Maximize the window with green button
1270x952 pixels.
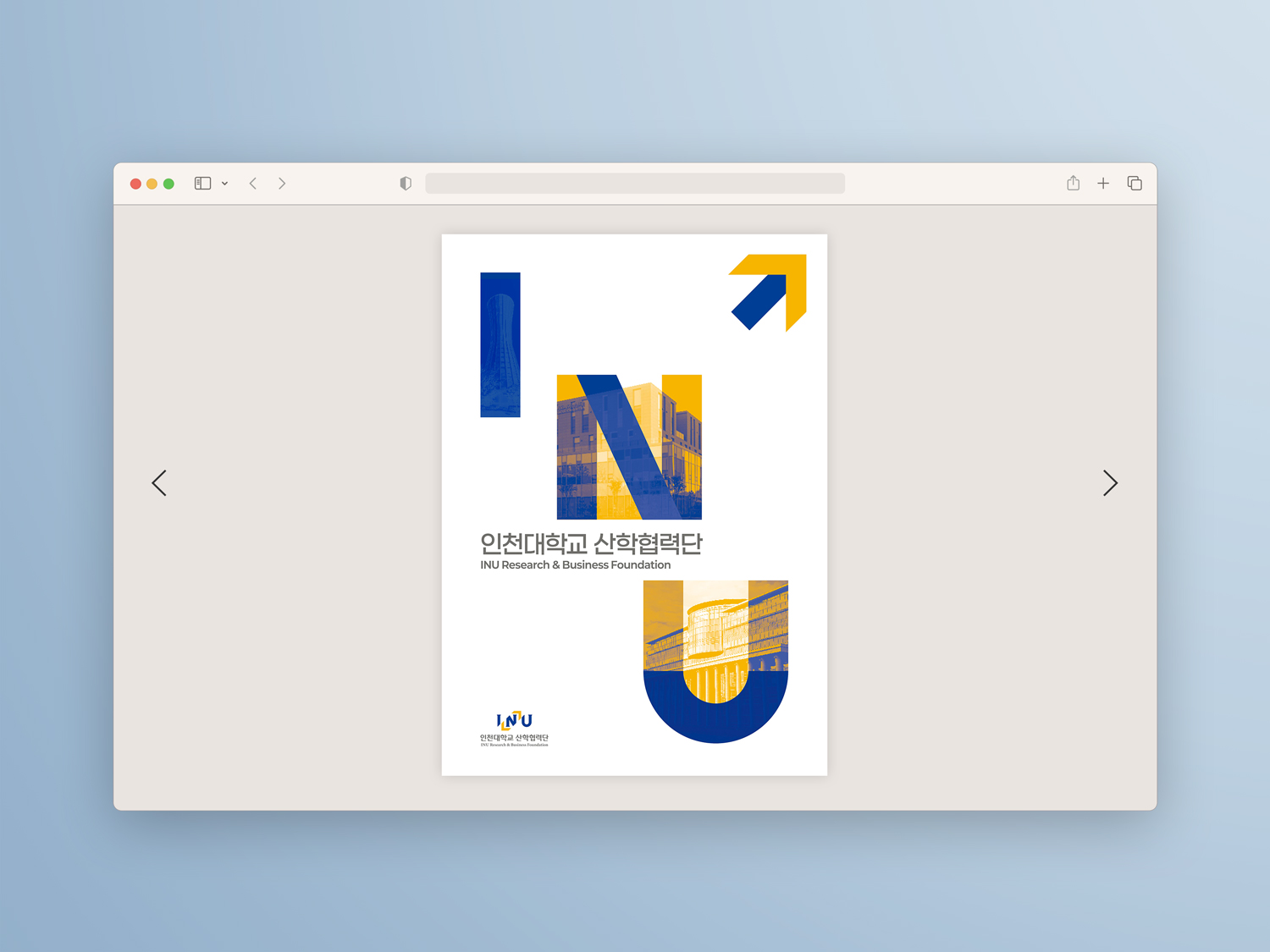coord(168,184)
